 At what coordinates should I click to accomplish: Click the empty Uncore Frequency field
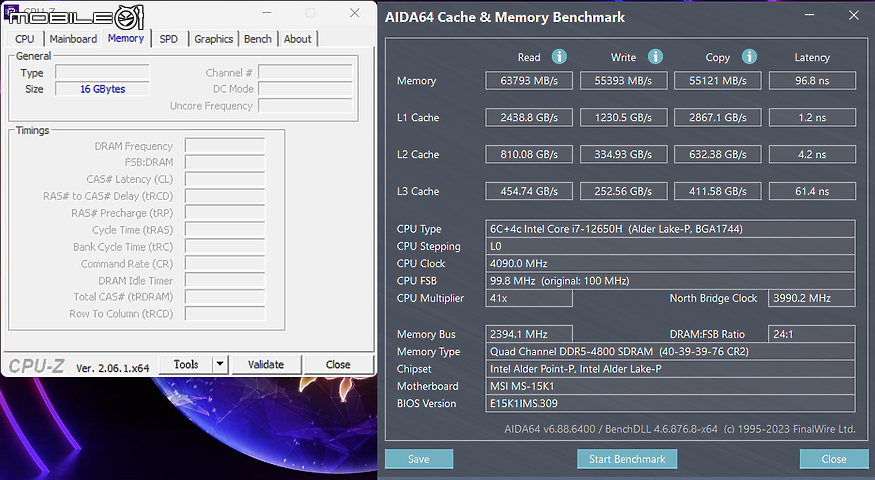coord(305,105)
